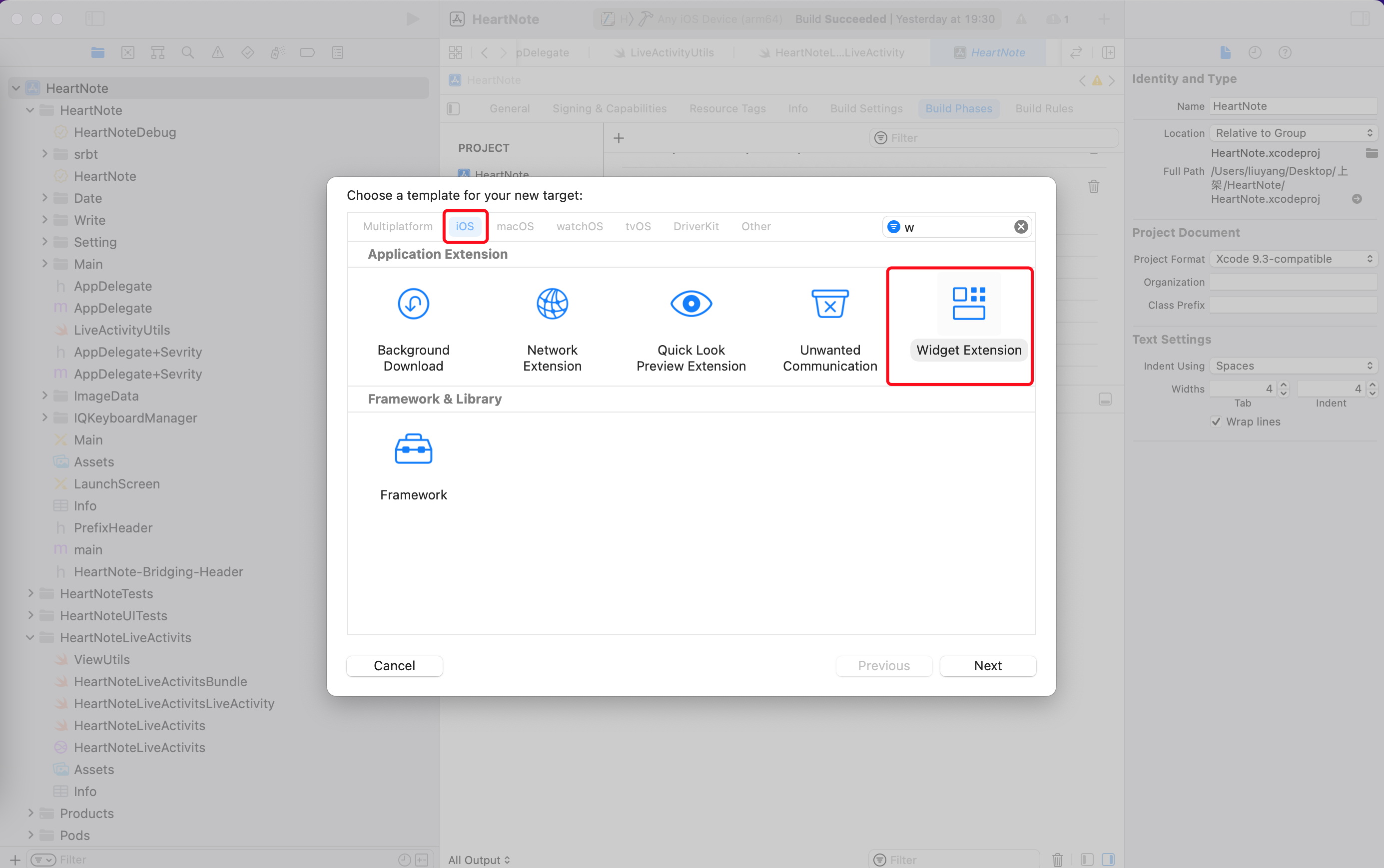
Task: Reveal project full path in Finder
Action: [x=1357, y=199]
